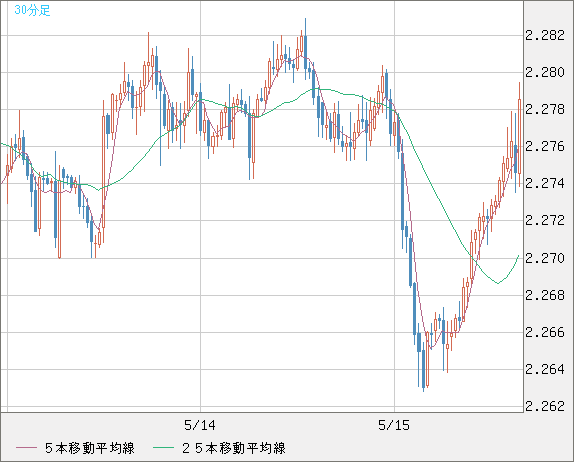Click the purple 5-period legend line swatch
Screen dimensions: 574x462
tap(27, 448)
